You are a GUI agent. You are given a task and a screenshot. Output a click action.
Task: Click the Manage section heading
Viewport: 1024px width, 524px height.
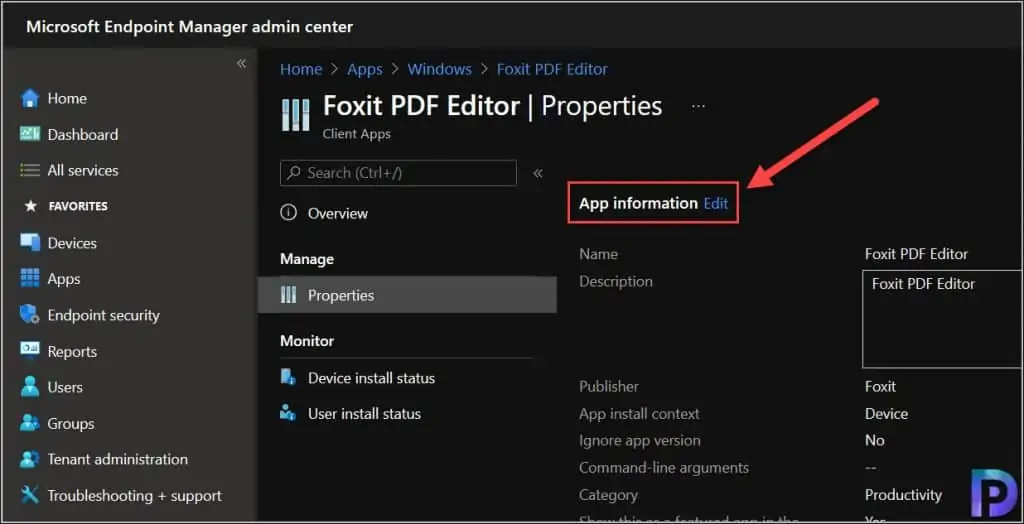click(x=307, y=259)
